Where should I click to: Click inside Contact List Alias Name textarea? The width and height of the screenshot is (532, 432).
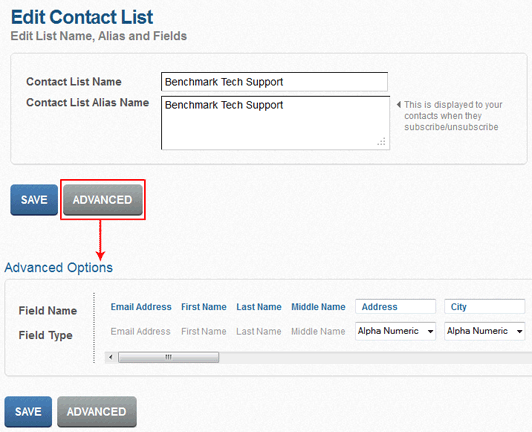275,123
